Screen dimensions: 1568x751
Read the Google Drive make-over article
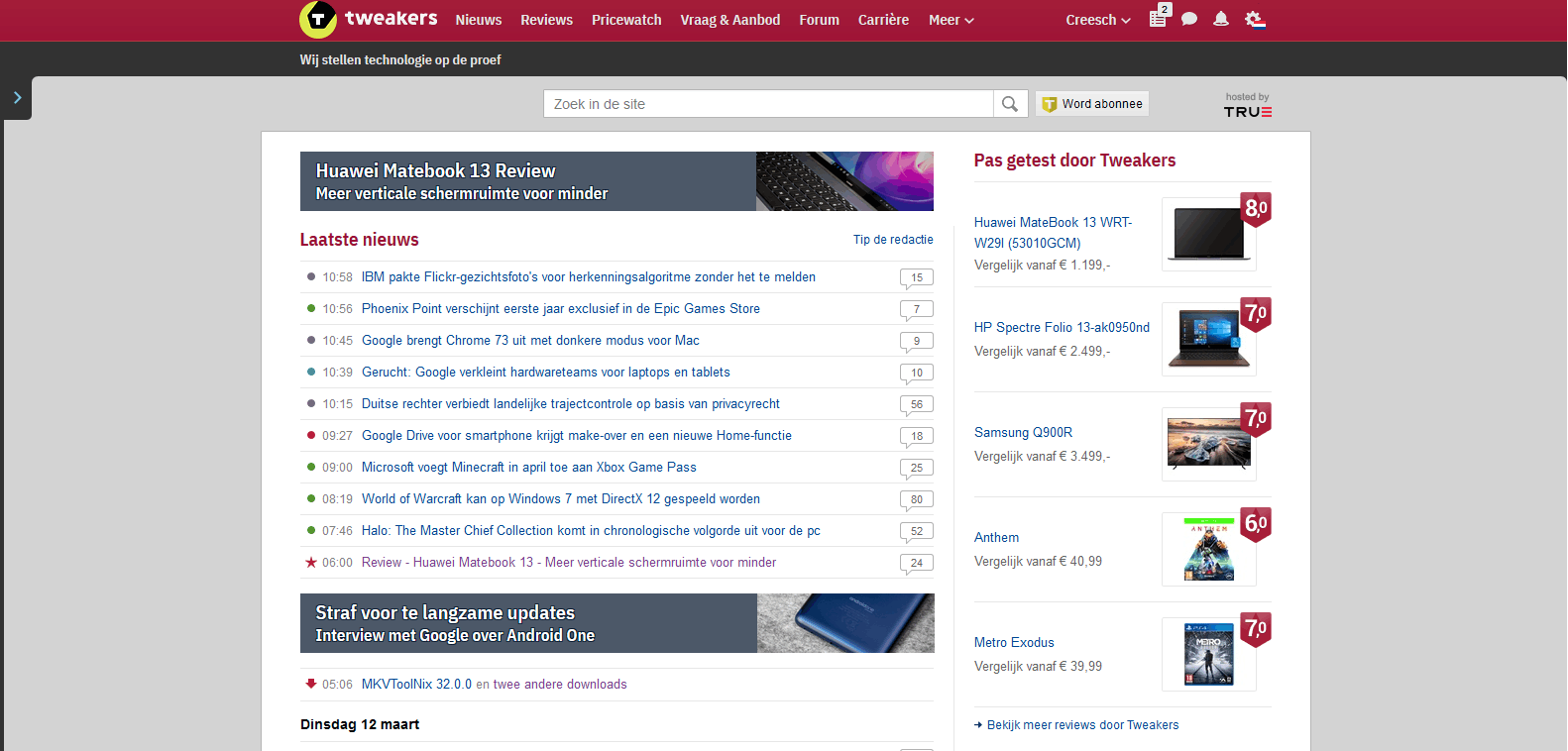pos(577,436)
